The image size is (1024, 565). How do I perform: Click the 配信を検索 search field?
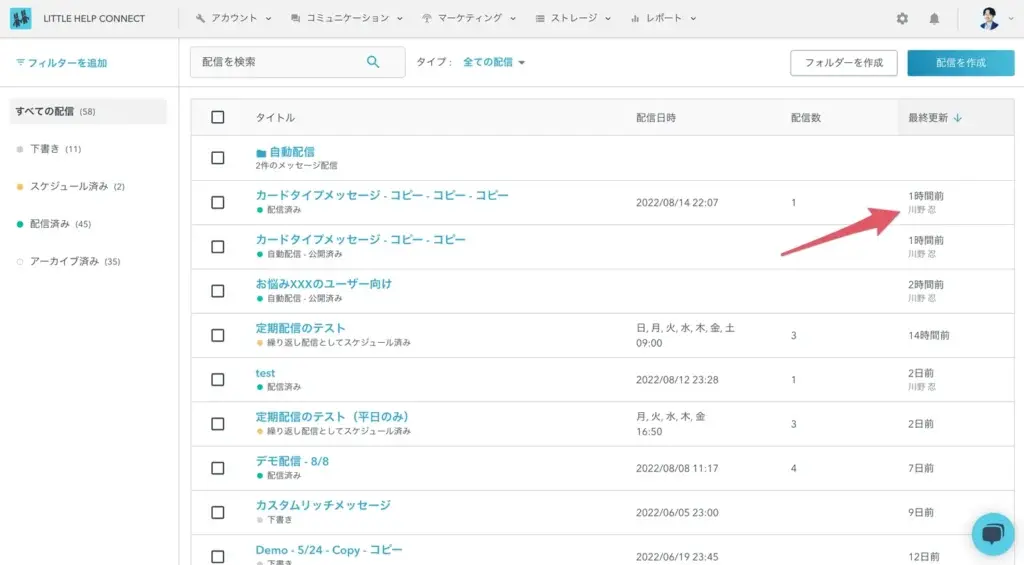(x=280, y=62)
